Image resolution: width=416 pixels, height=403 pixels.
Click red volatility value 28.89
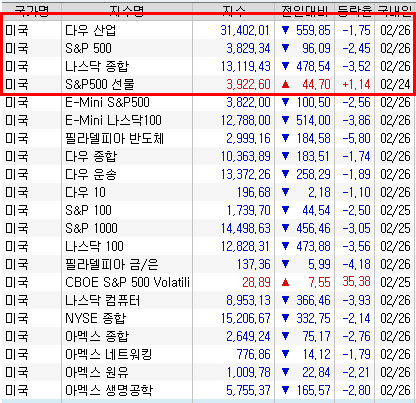point(256,282)
